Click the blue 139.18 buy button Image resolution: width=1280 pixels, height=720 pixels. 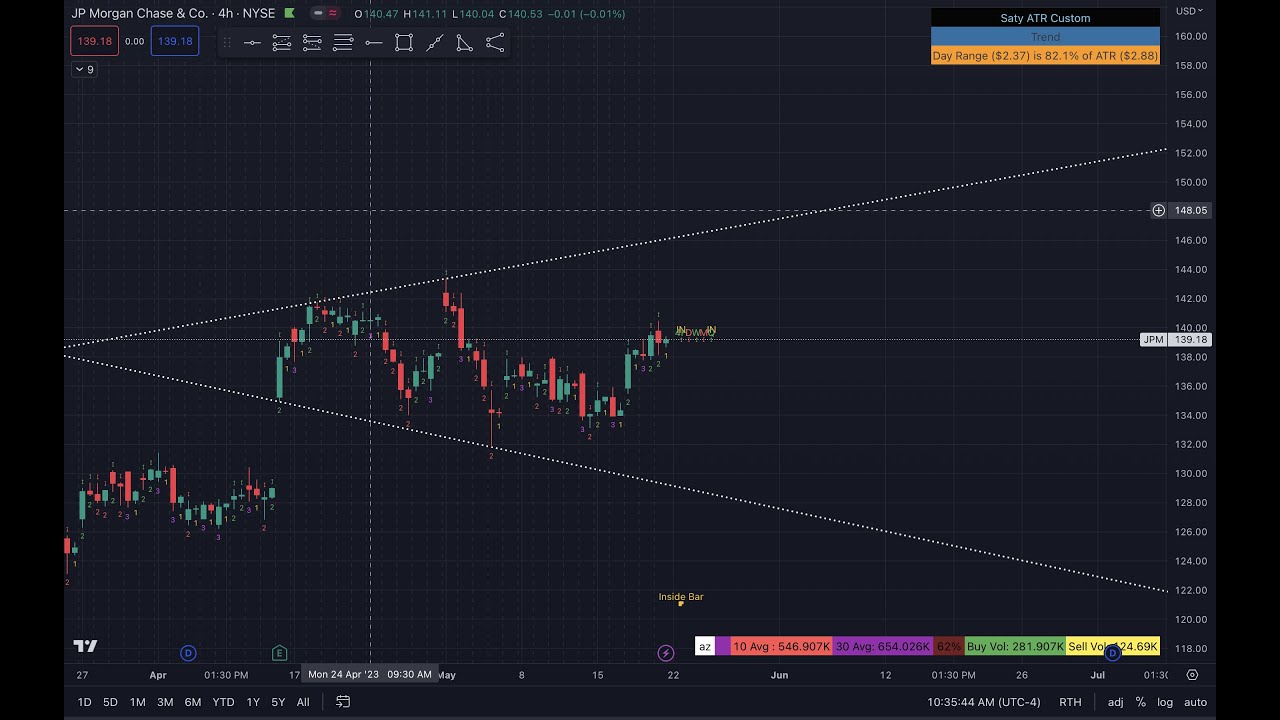pos(175,41)
